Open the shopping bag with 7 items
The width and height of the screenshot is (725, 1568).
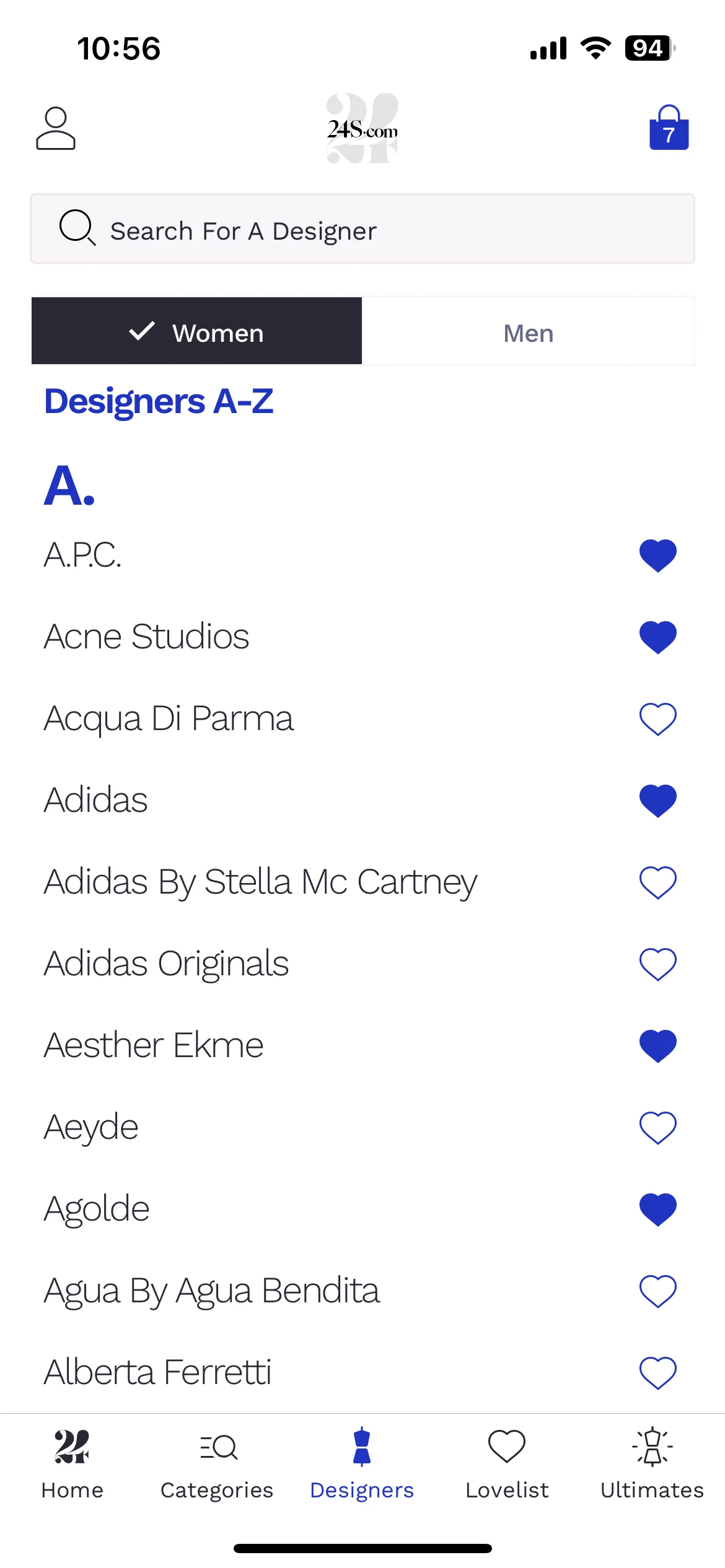tap(669, 128)
